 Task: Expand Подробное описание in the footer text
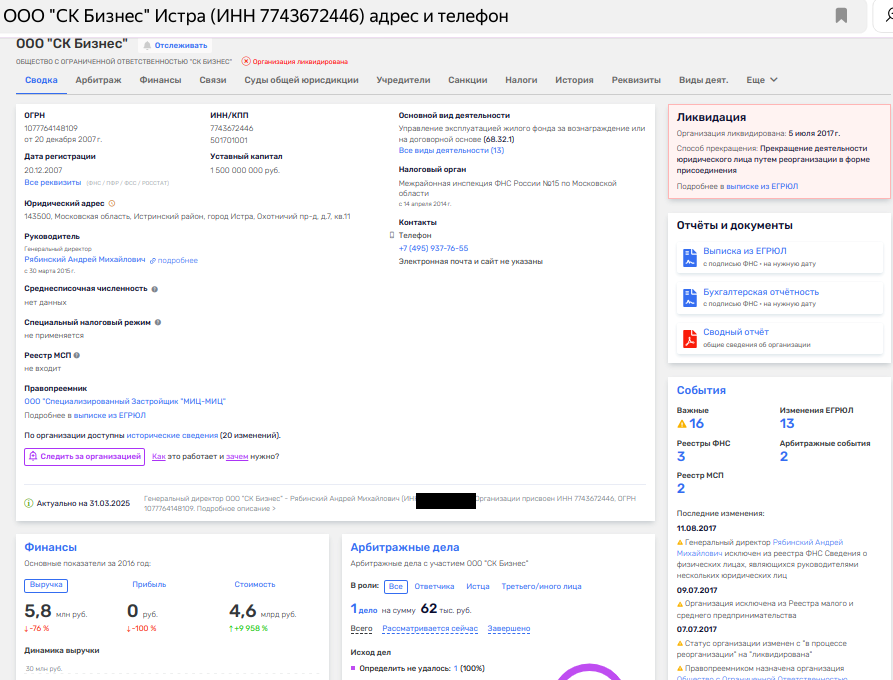236,509
